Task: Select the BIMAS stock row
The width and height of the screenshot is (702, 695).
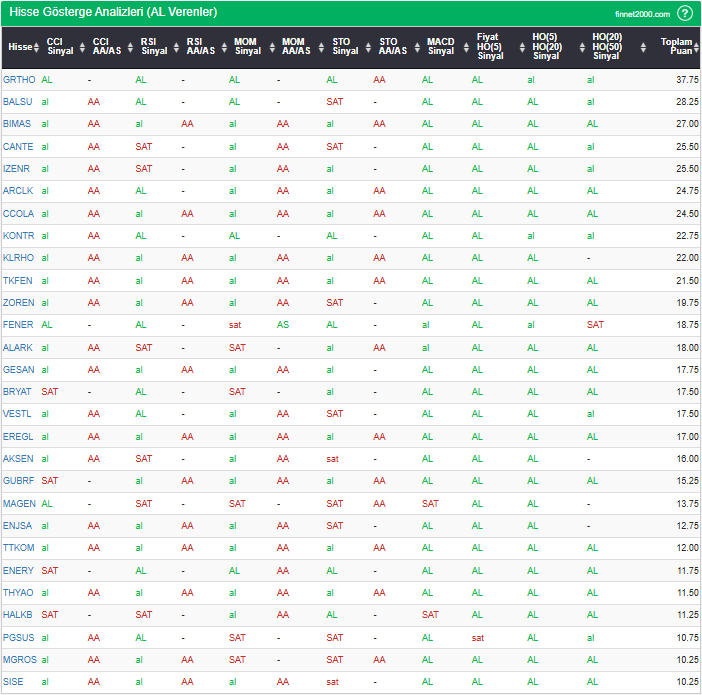Action: click(17, 124)
